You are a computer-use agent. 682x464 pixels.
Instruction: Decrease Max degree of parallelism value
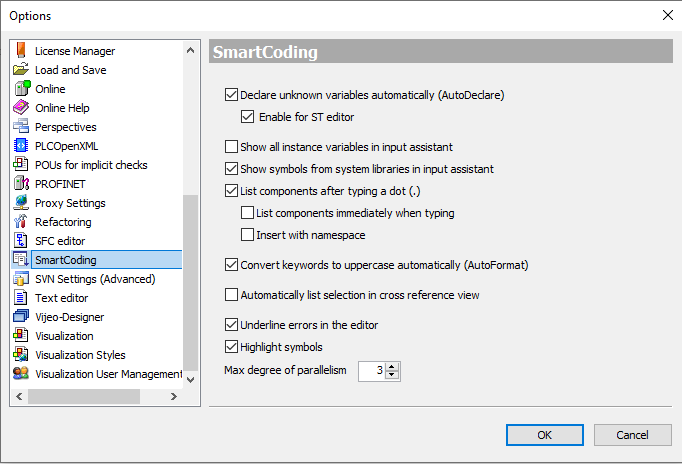point(392,376)
